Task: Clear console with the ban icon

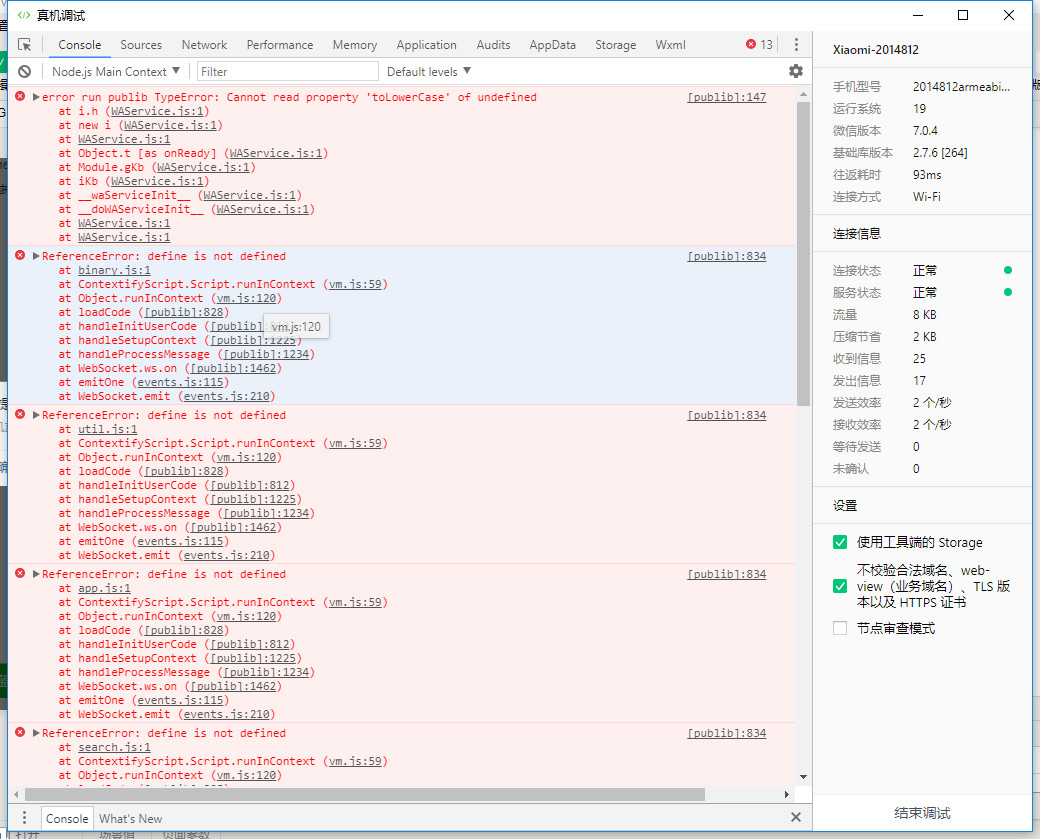Action: (x=25, y=71)
